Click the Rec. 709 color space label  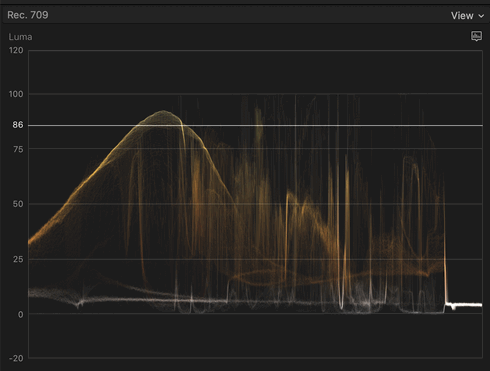[28, 15]
